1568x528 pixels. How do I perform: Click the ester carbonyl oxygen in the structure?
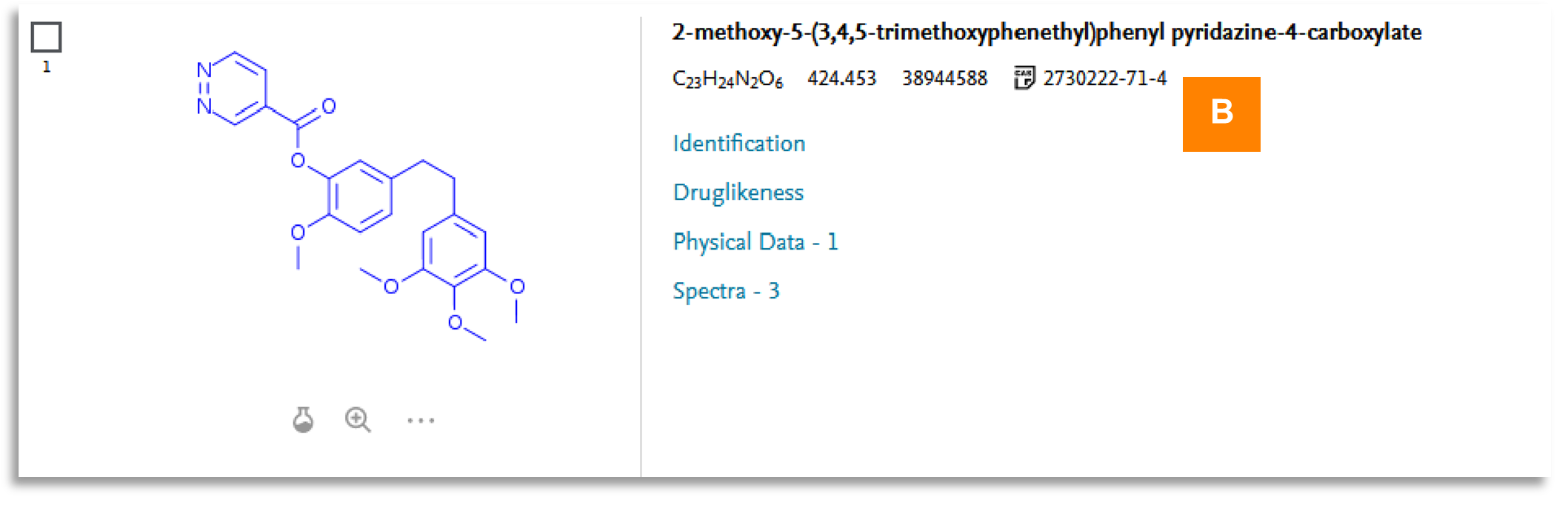click(329, 107)
